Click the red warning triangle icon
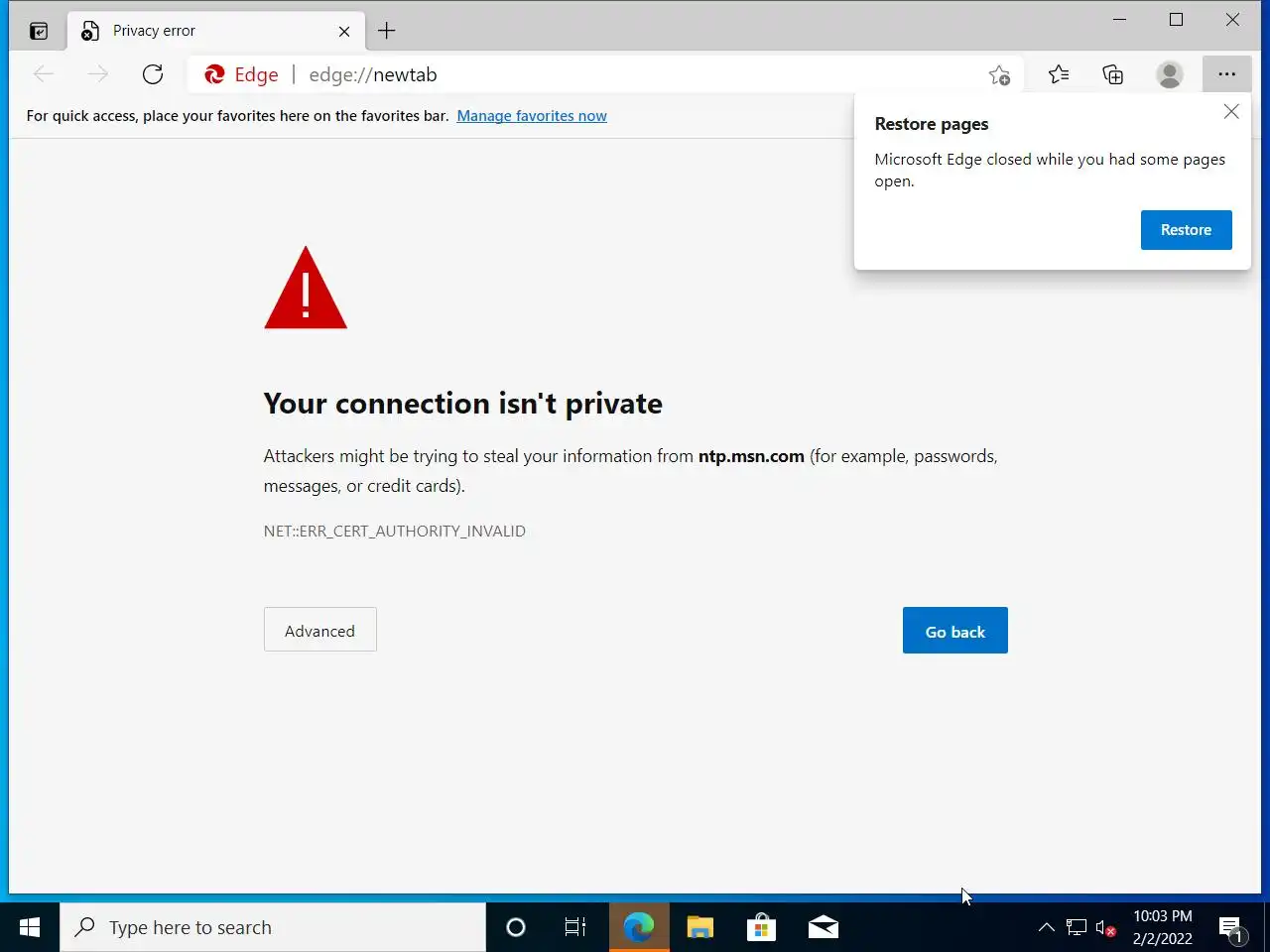This screenshot has height=952, width=1270. click(306, 289)
